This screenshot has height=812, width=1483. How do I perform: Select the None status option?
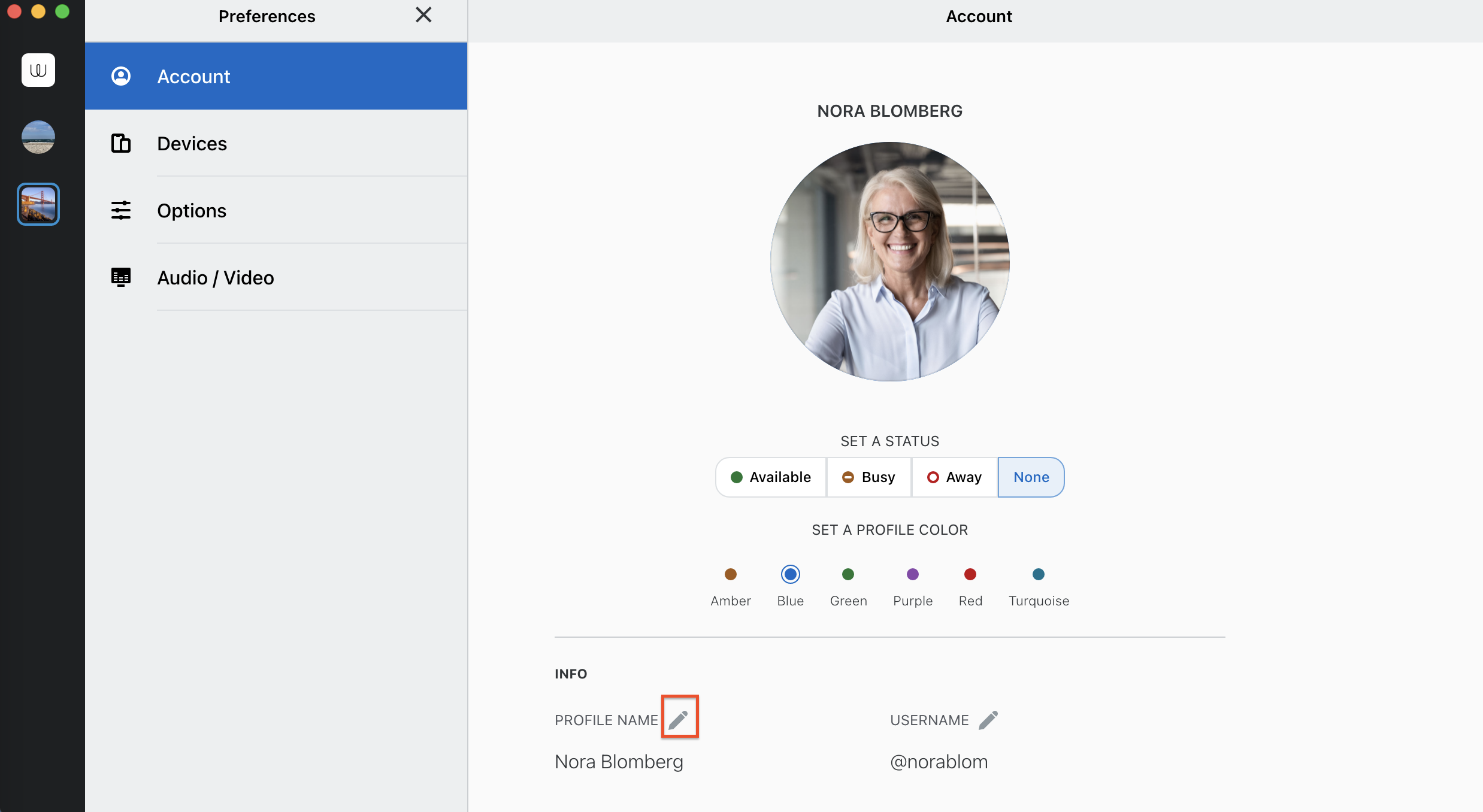(1031, 477)
